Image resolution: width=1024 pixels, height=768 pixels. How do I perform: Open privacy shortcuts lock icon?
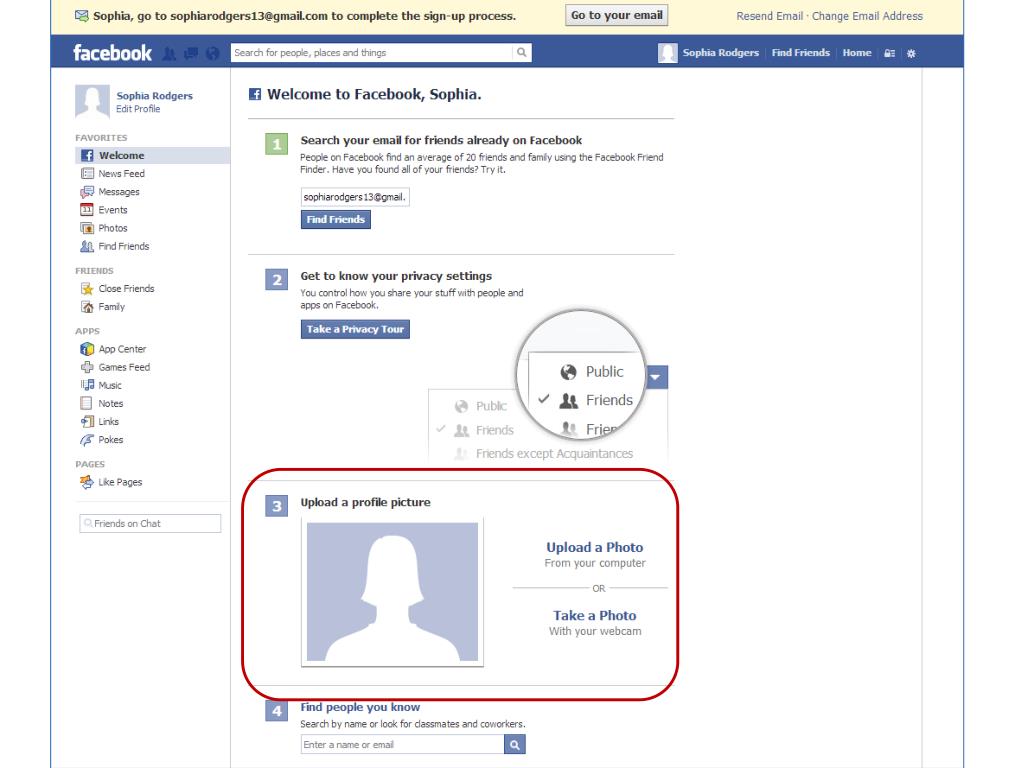tap(889, 54)
